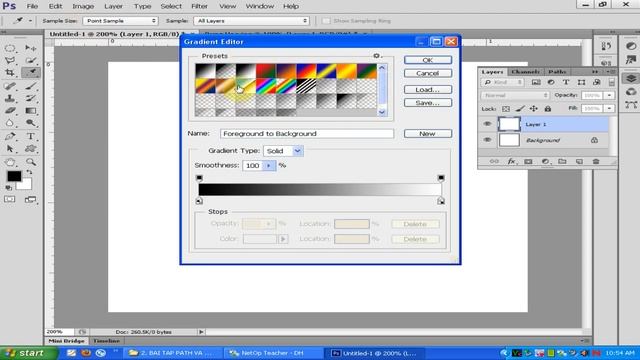Hide the Background layer eye icon

(487, 140)
